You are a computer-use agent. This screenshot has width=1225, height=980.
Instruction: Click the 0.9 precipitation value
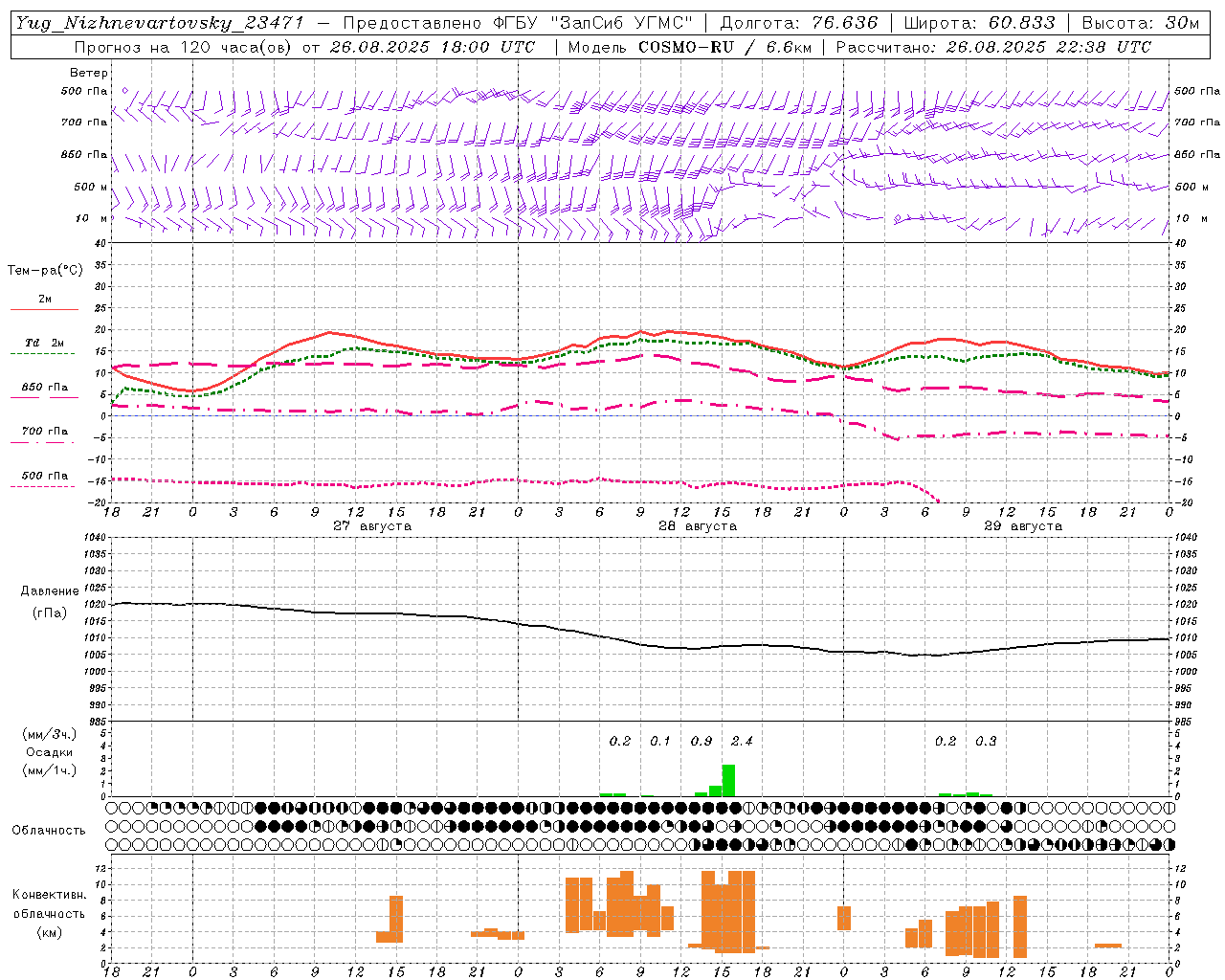(x=702, y=741)
